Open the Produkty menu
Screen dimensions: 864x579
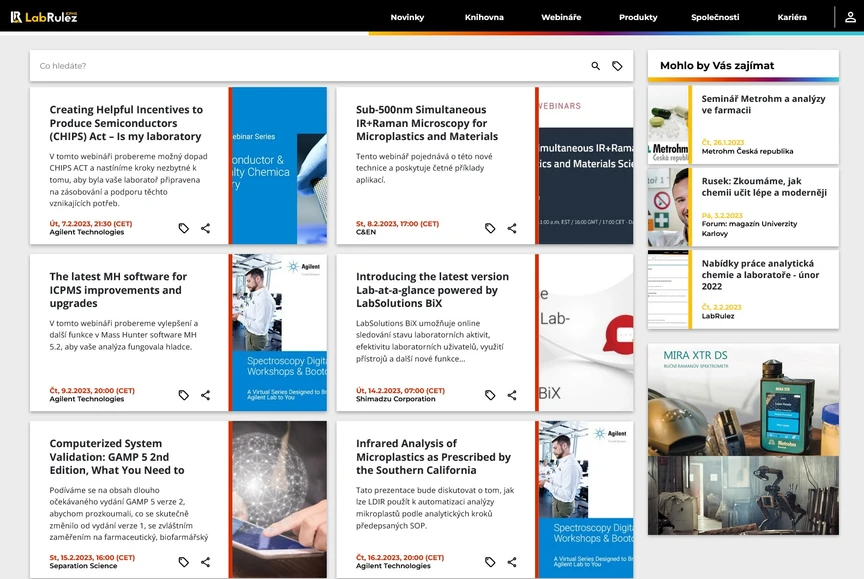point(638,17)
